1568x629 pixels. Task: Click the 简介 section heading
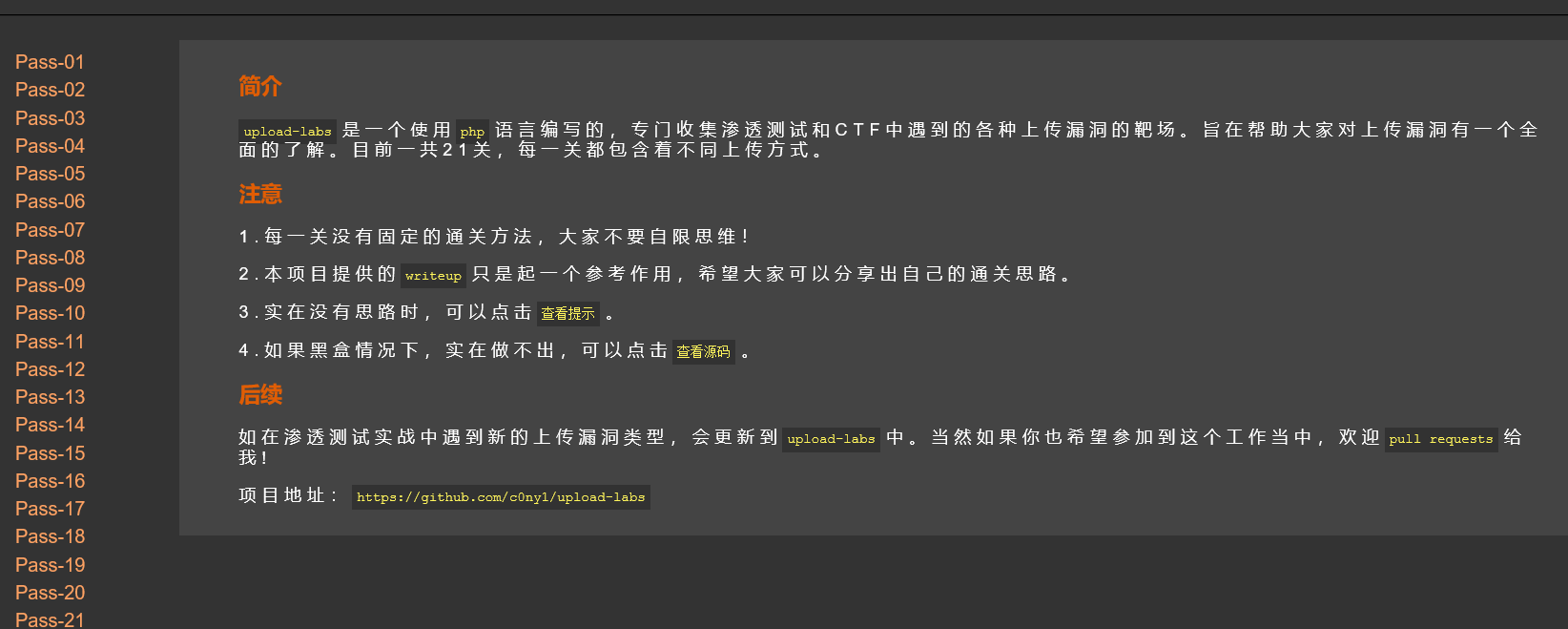point(260,86)
